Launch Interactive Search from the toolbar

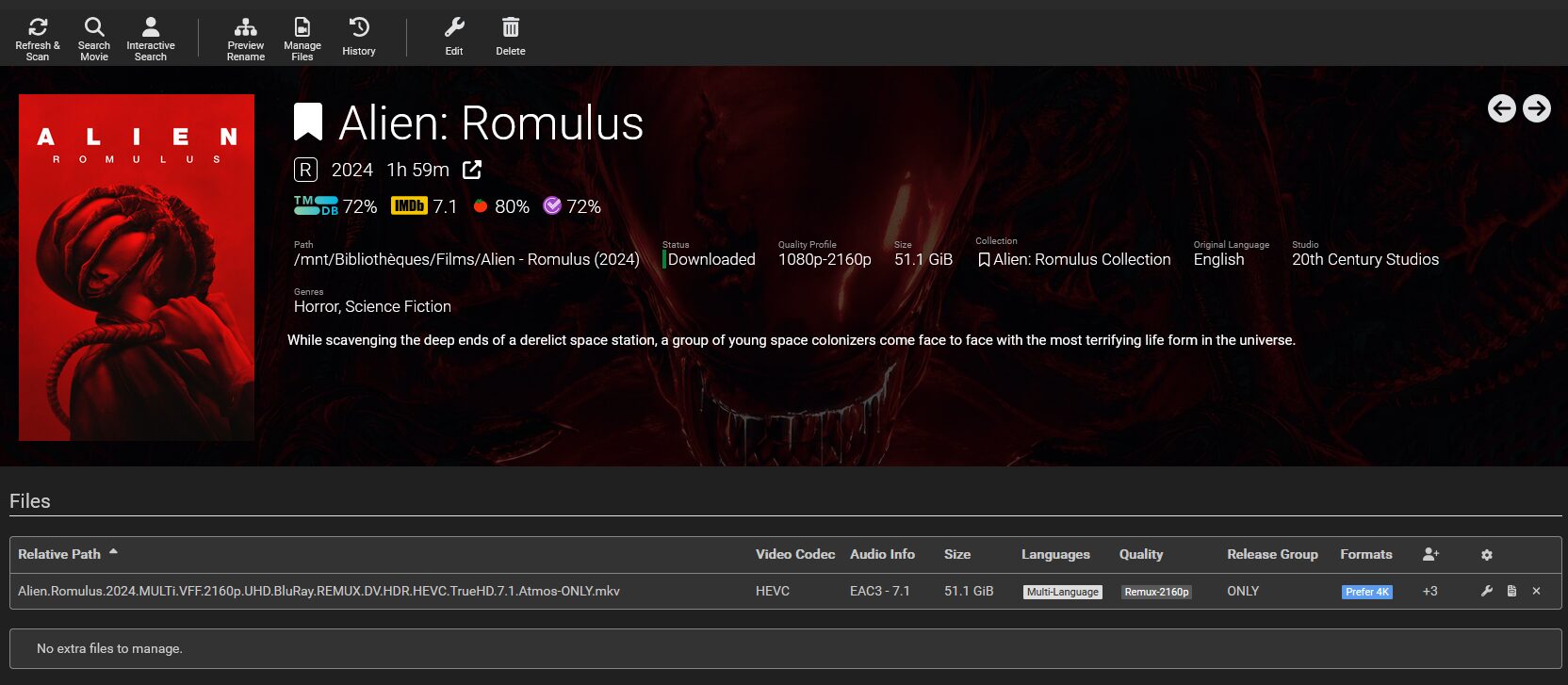151,38
